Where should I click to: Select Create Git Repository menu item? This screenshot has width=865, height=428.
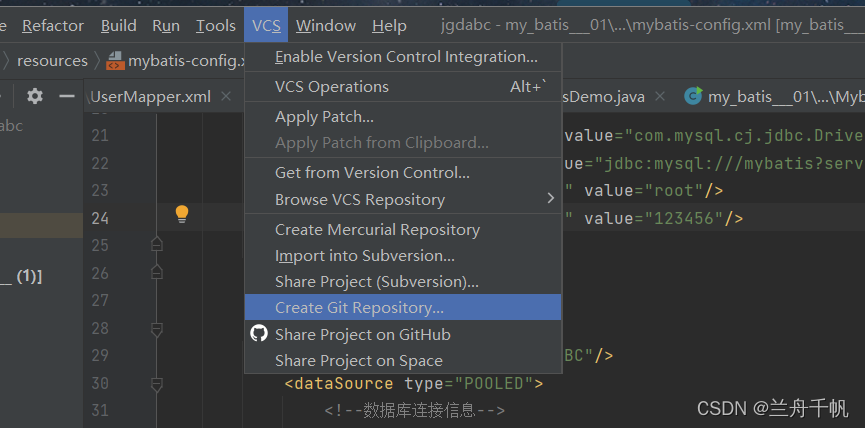coord(359,308)
